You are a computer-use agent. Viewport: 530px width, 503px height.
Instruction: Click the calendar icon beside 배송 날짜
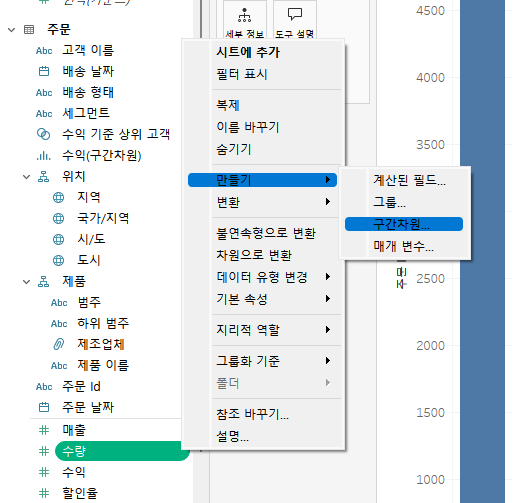(44, 71)
